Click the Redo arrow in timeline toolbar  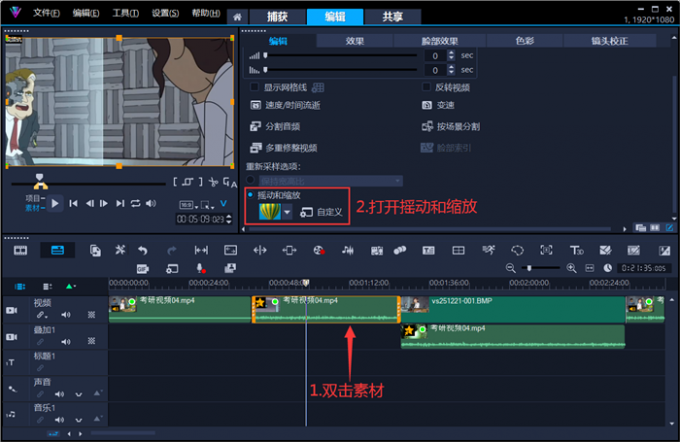point(172,250)
